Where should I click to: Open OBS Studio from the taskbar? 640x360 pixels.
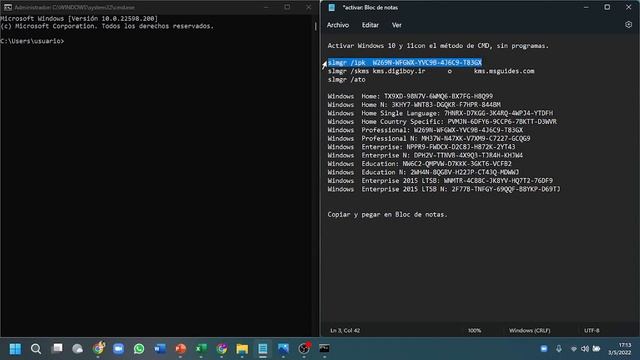(x=304, y=349)
